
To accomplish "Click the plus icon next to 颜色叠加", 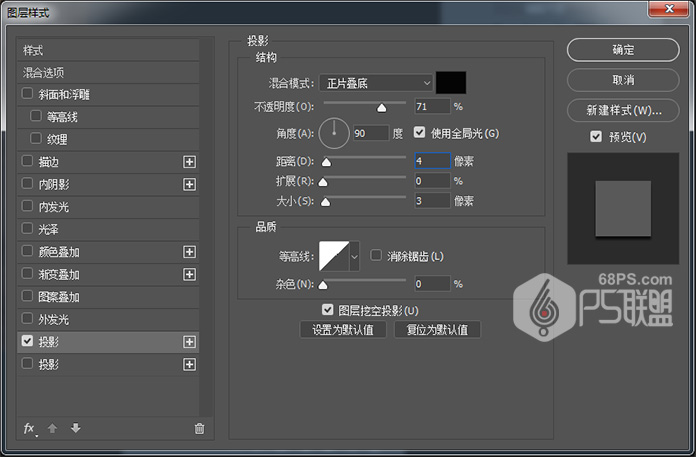I will click(x=190, y=252).
